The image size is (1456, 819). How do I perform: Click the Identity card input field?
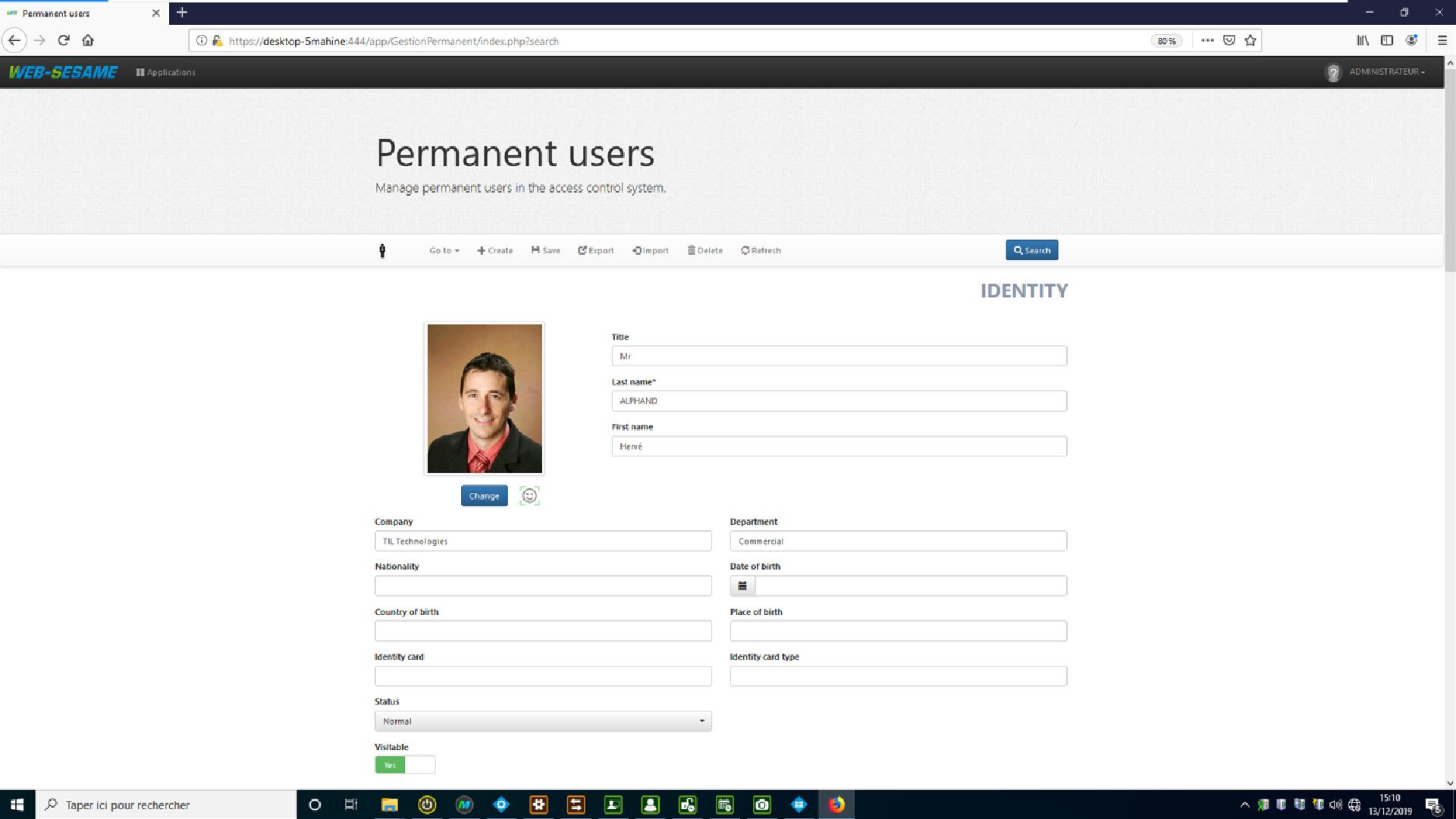click(543, 676)
